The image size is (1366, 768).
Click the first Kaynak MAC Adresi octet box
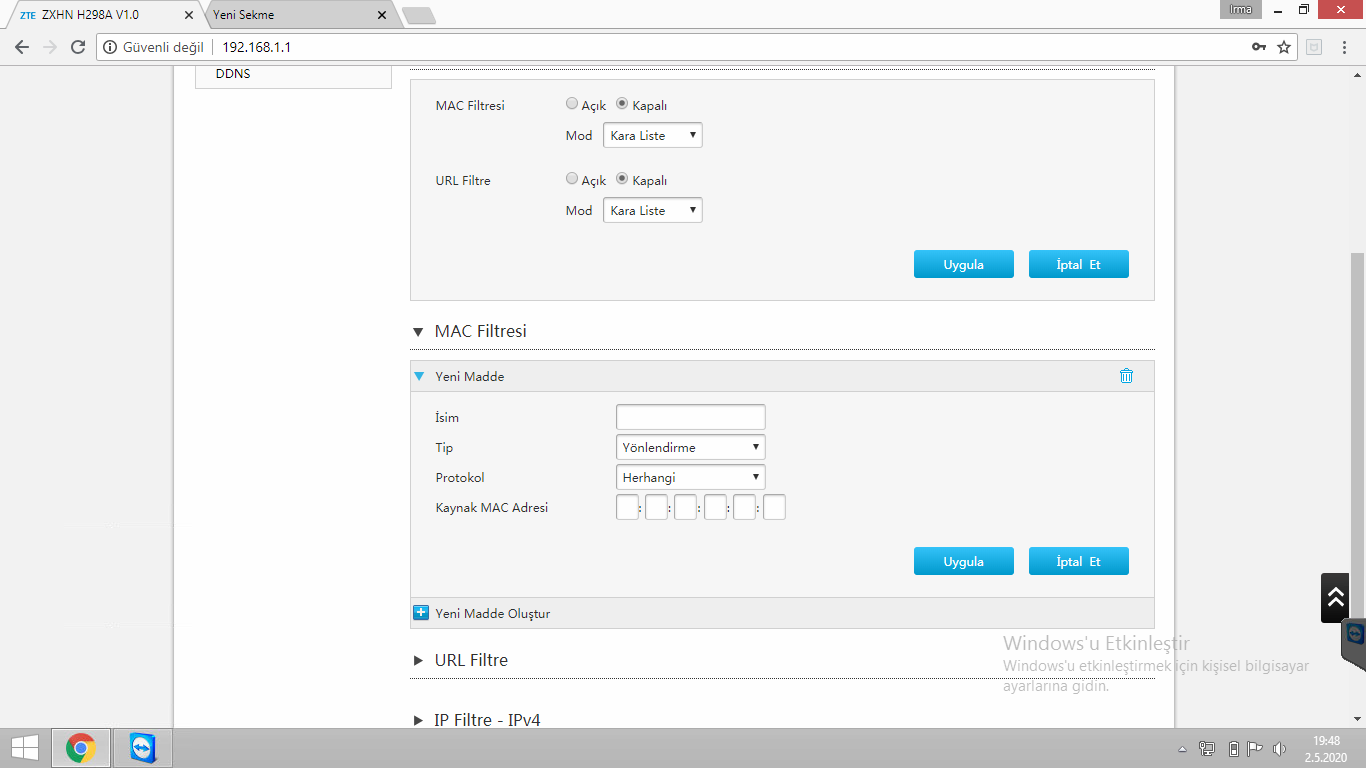coord(627,507)
